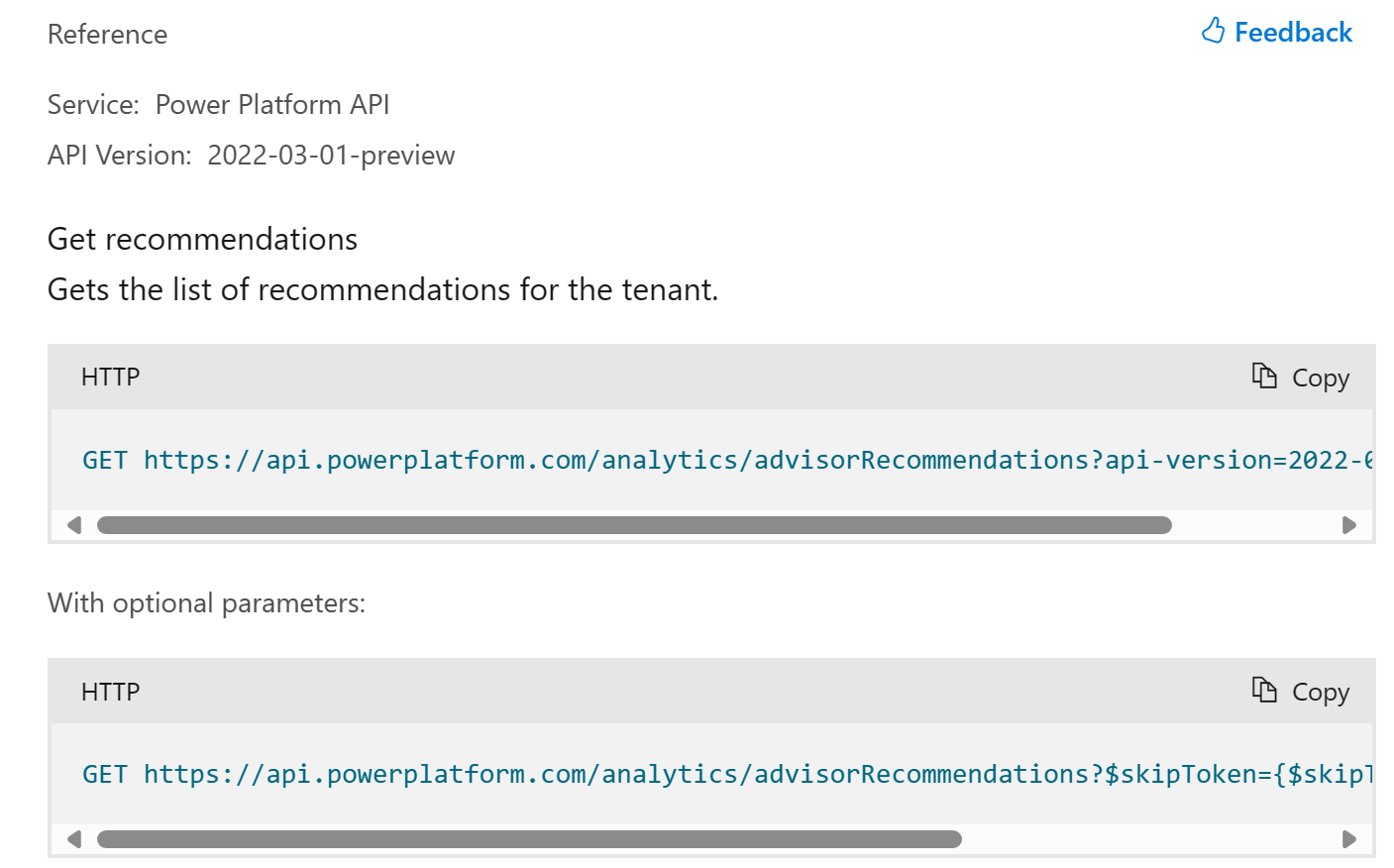Click the API Version 2022-03-01-preview text
Screen dimensions: 1394x868
(330, 155)
